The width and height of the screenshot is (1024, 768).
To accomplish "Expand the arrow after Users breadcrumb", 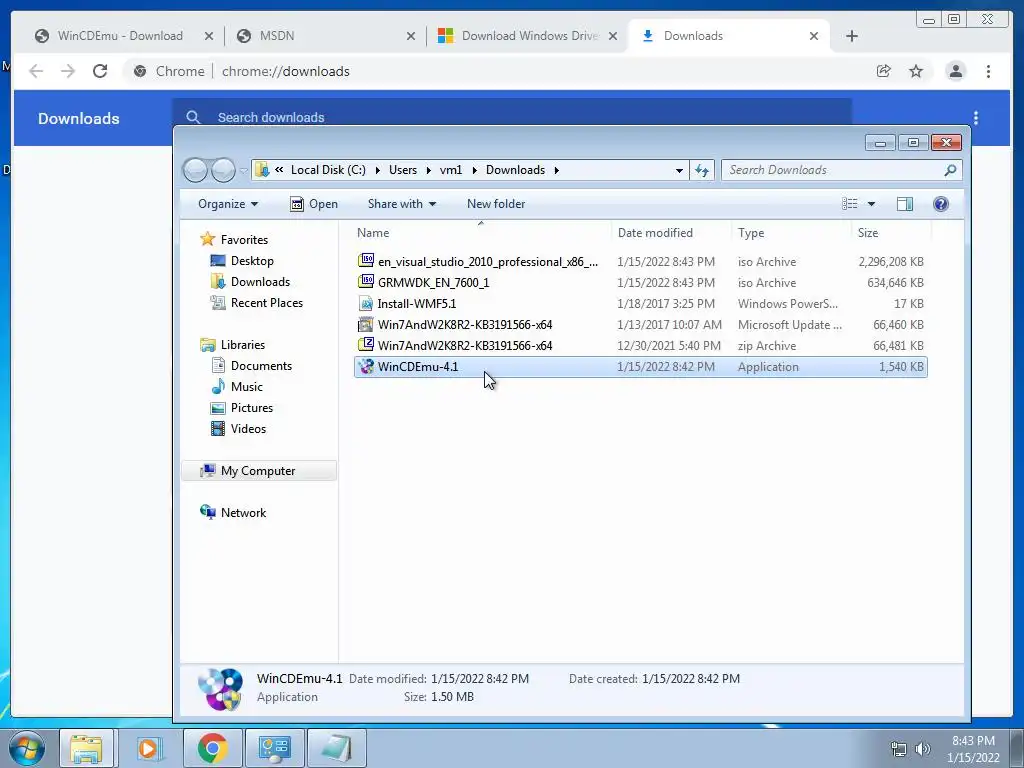I will pos(428,170).
